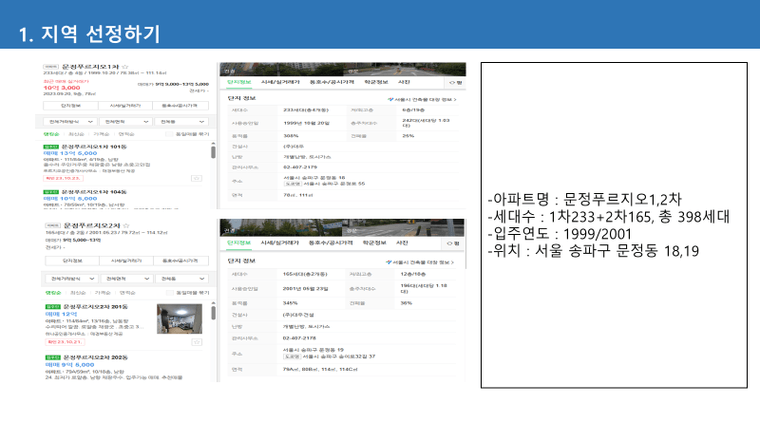View room photo thumbnail of 201동 listing
This screenshot has width=760, height=428.
point(179,319)
